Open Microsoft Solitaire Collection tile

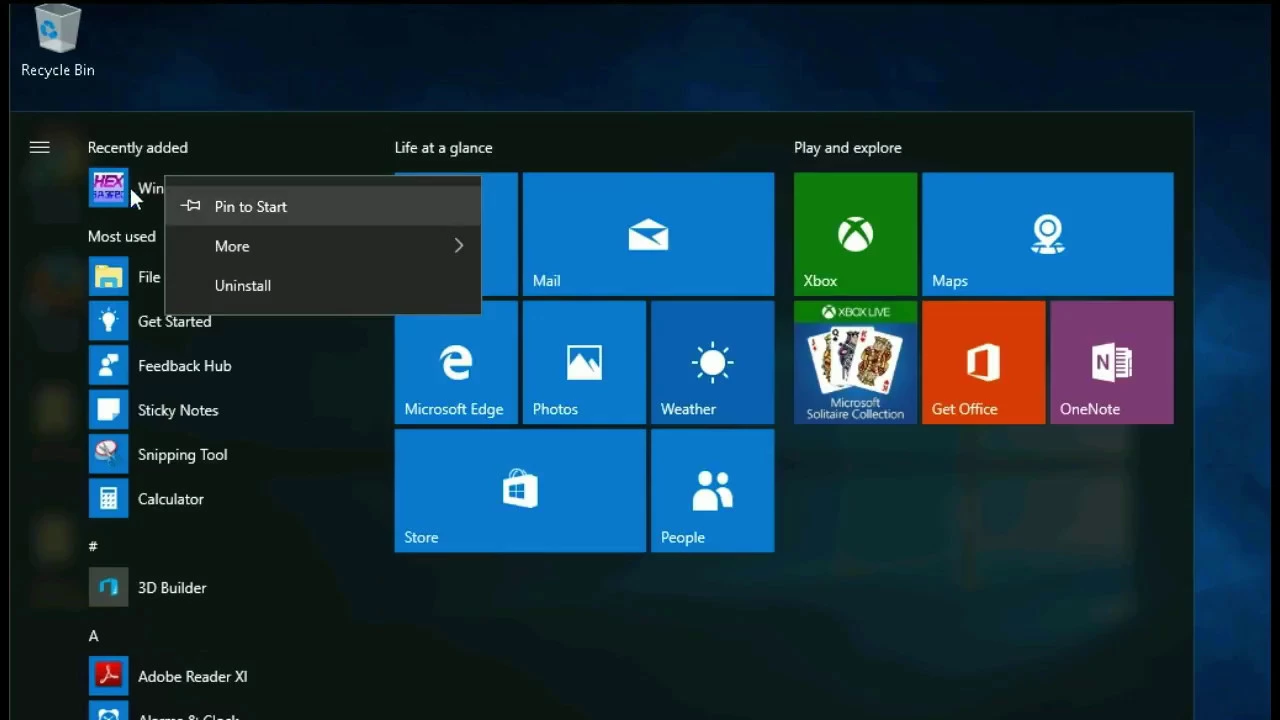tap(855, 362)
